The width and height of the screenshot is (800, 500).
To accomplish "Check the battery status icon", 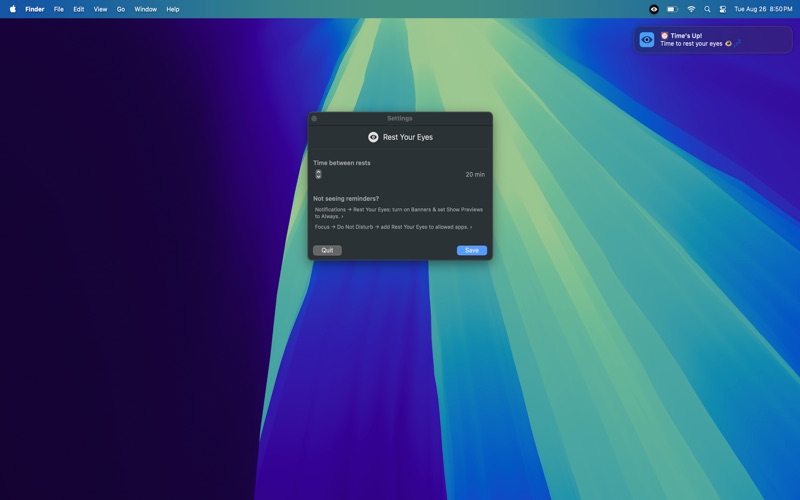I will click(x=672, y=9).
